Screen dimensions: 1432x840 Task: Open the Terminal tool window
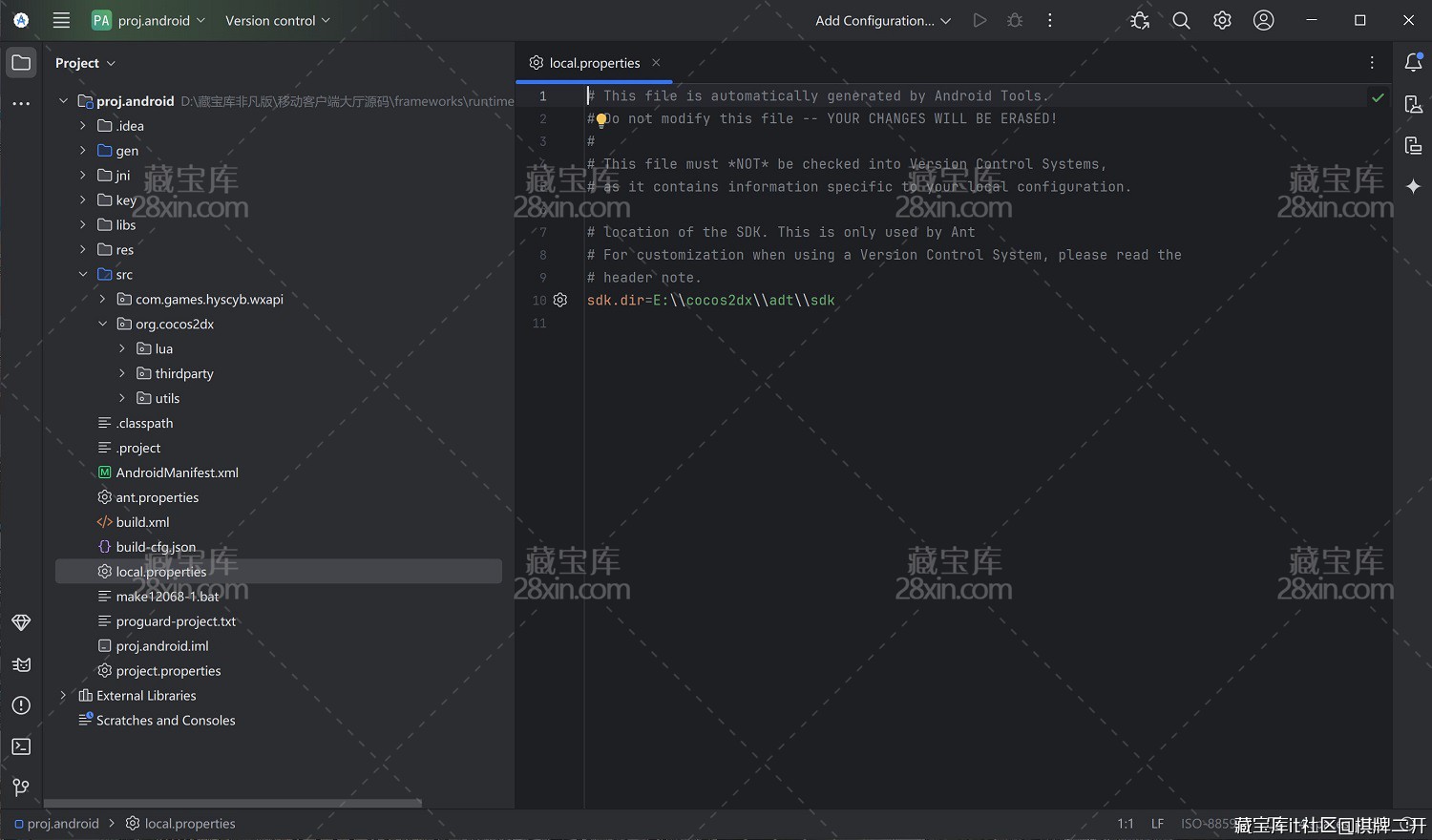coord(21,746)
